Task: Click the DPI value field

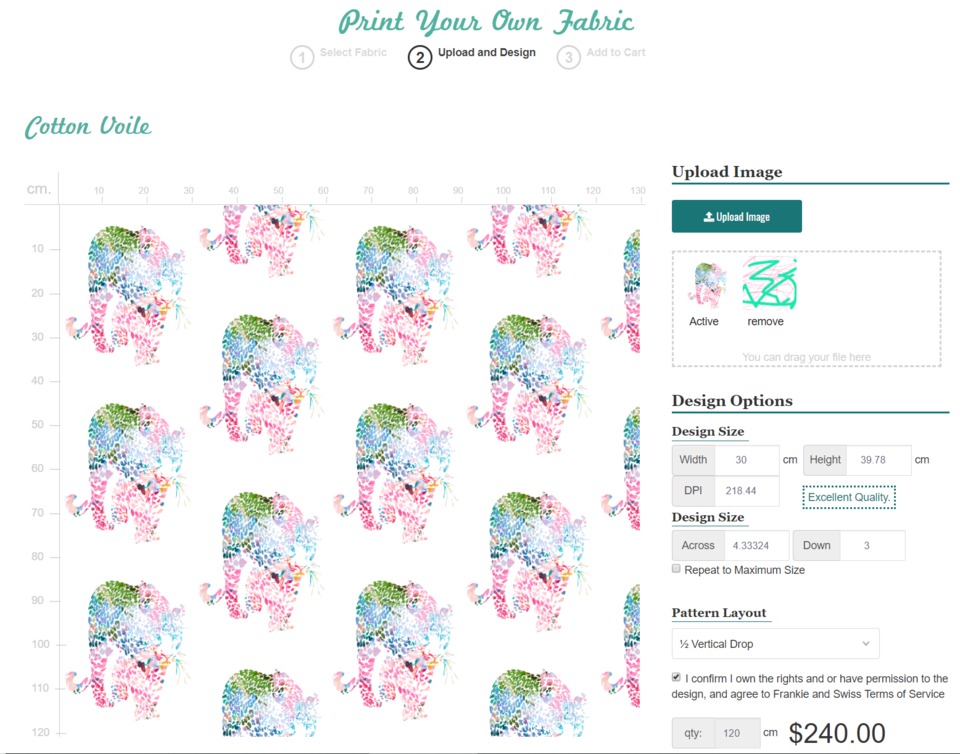Action: point(747,491)
